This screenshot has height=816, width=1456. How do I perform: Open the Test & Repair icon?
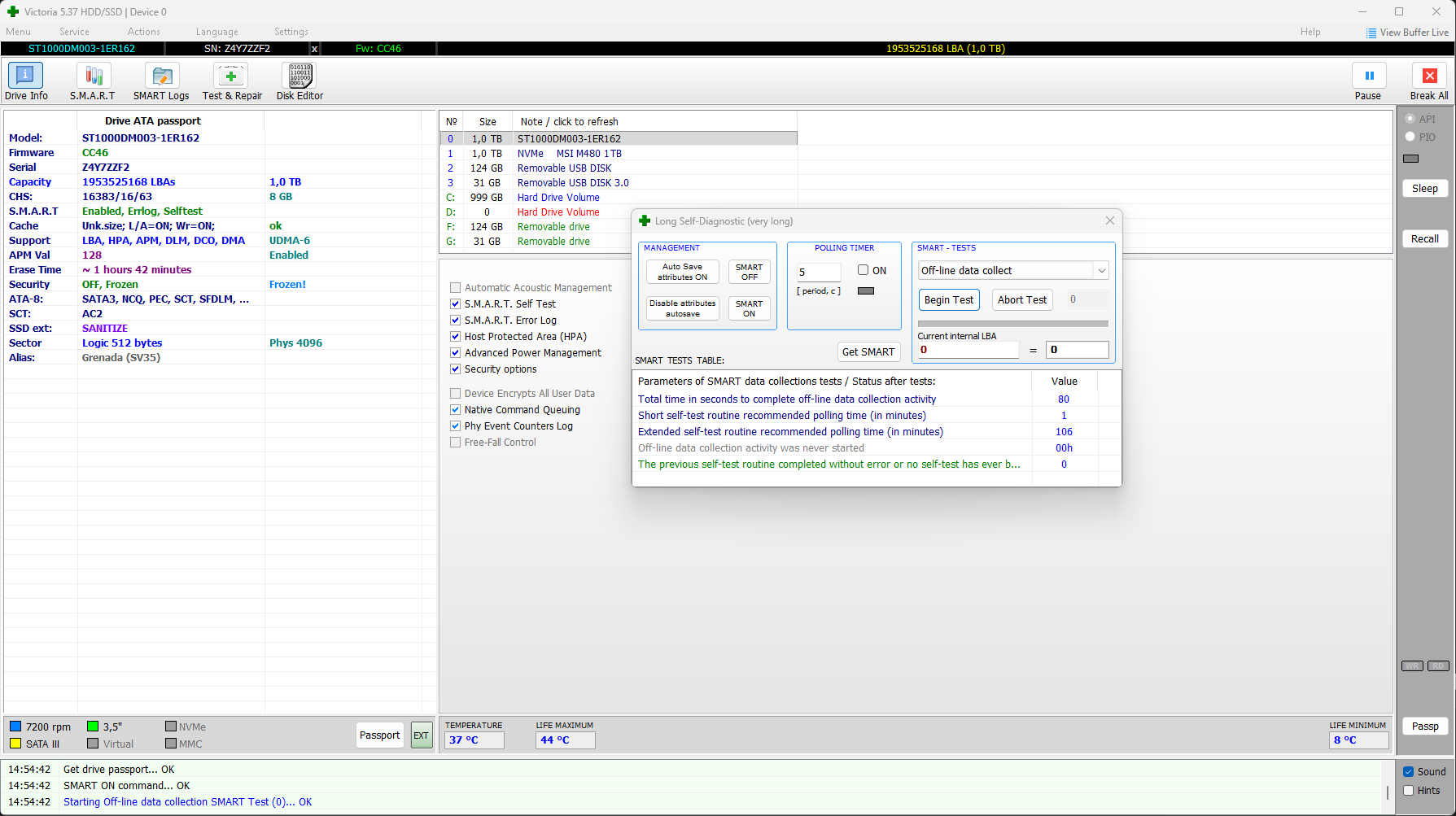tap(231, 76)
